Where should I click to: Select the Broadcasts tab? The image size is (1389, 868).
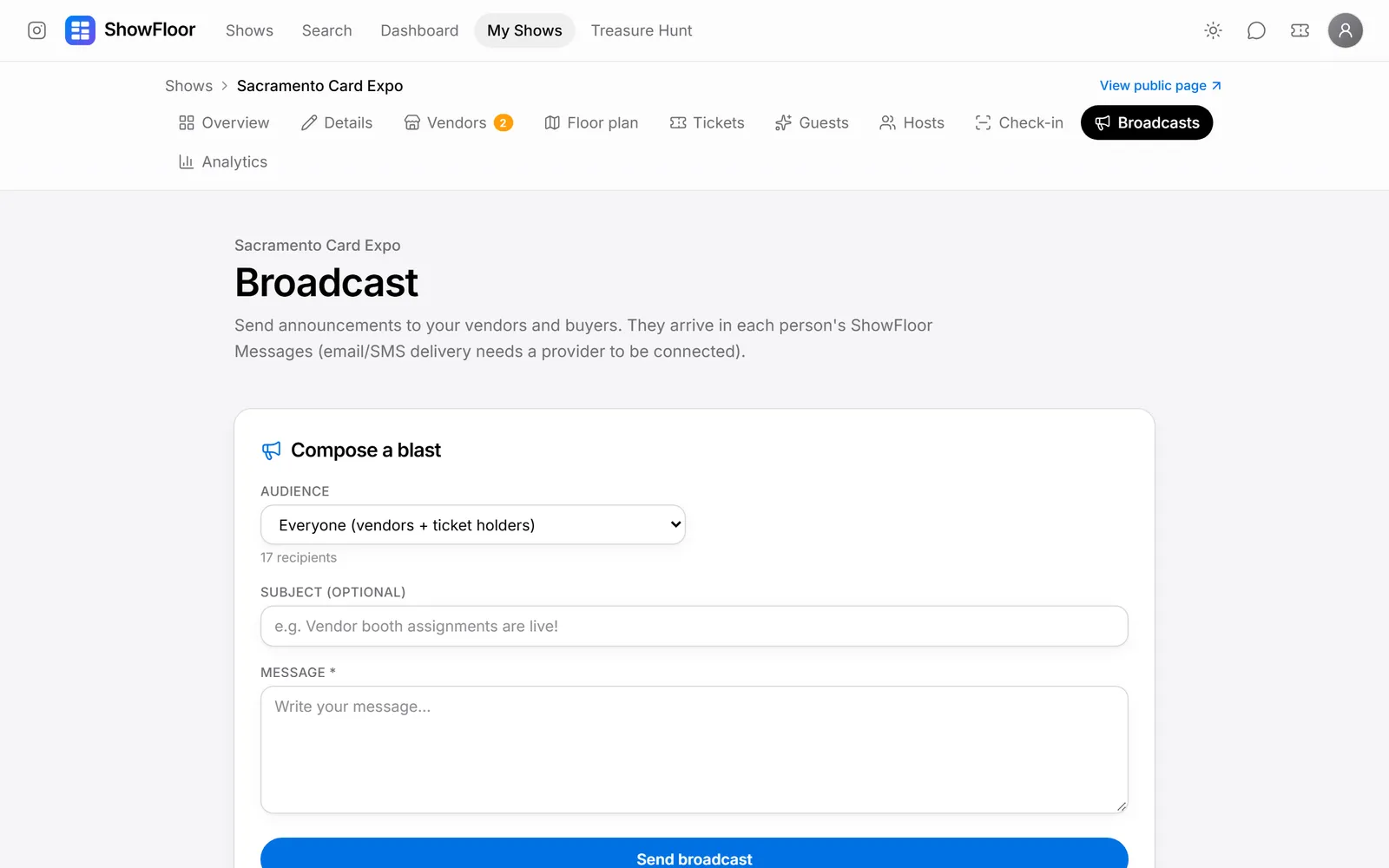point(1147,122)
